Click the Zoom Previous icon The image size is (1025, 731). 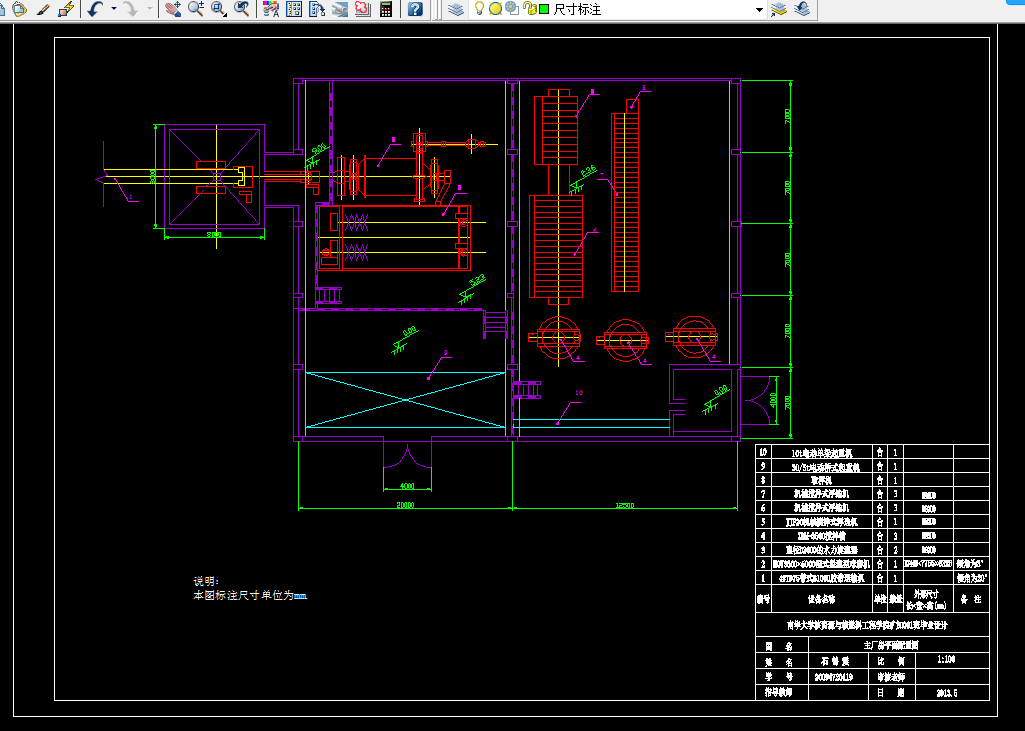241,9
